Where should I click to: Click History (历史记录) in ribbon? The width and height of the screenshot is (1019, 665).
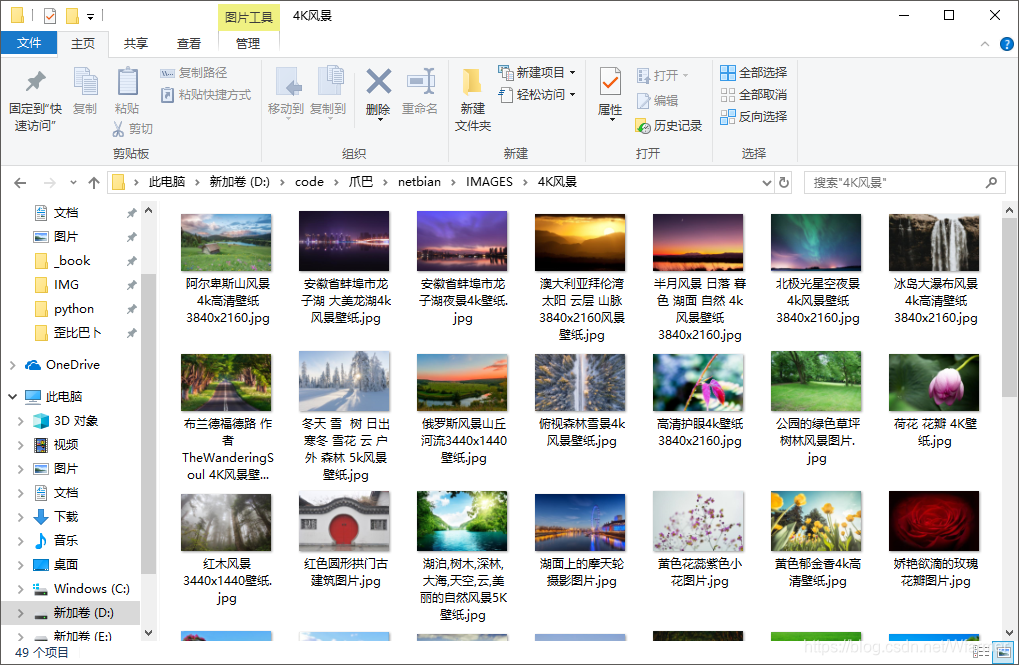(669, 125)
